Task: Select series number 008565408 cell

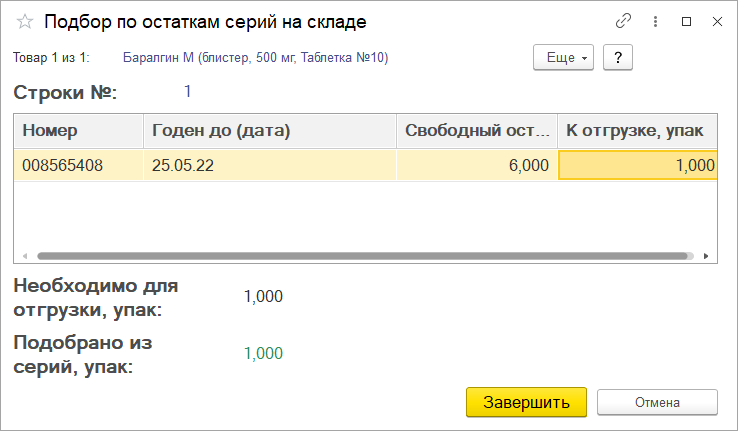Action: point(79,165)
